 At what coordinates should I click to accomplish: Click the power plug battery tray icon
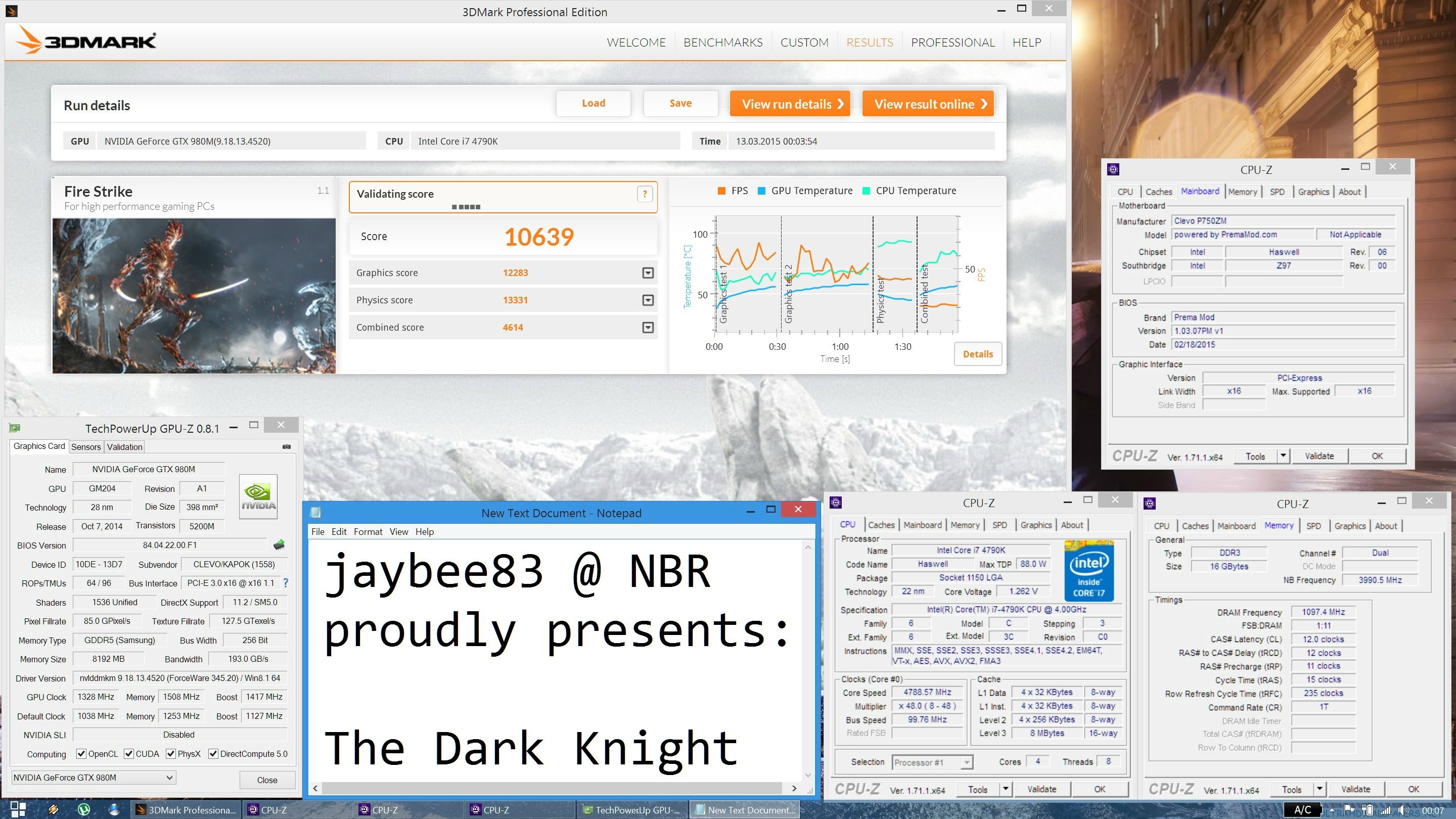[x=1367, y=810]
